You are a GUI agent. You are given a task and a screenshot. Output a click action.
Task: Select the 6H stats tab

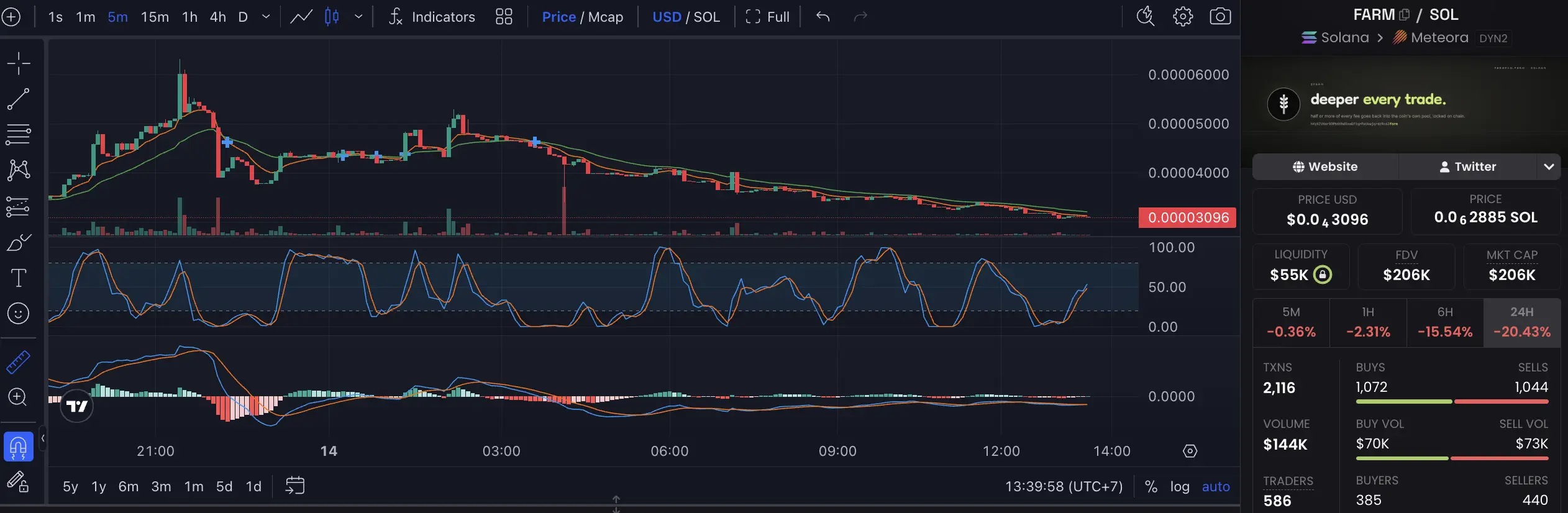(x=1445, y=322)
